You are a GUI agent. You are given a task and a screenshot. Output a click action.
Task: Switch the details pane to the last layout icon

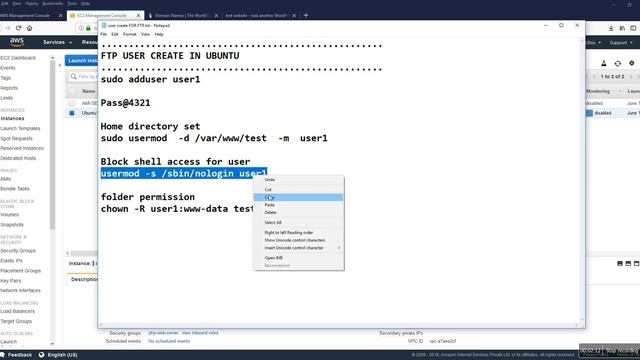636,264
